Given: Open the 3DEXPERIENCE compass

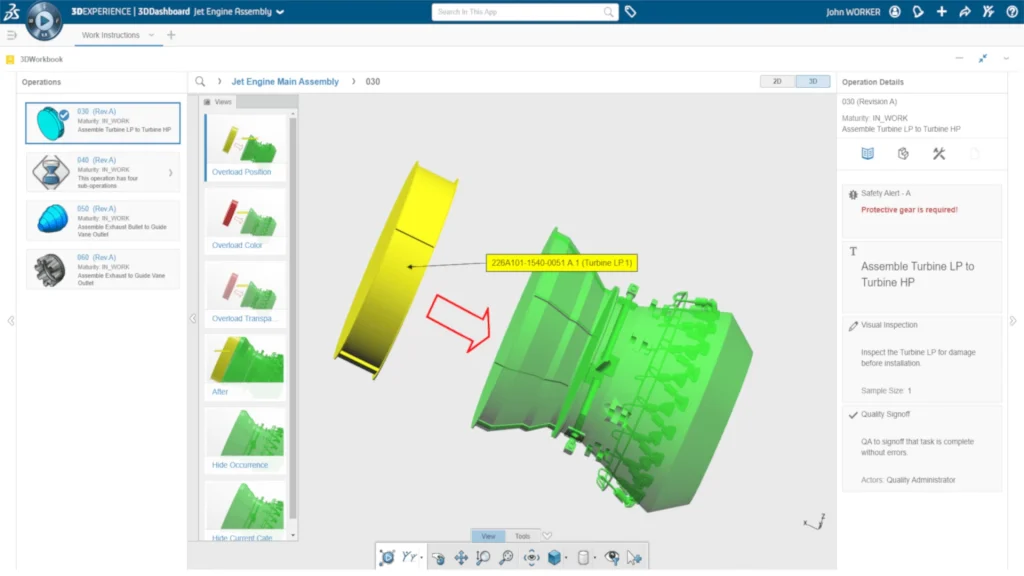Looking at the screenshot, I should coord(44,20).
